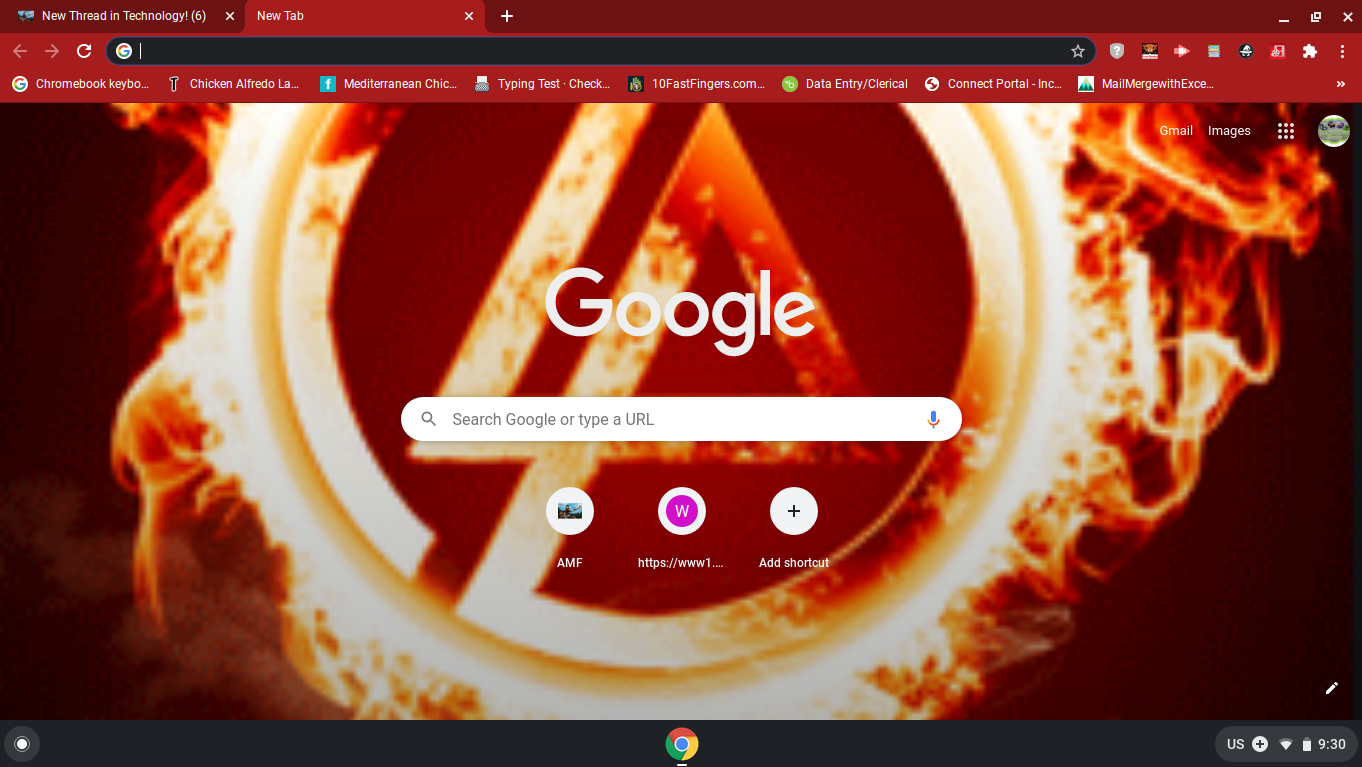
Task: Click the browser back arrow
Action: point(20,51)
